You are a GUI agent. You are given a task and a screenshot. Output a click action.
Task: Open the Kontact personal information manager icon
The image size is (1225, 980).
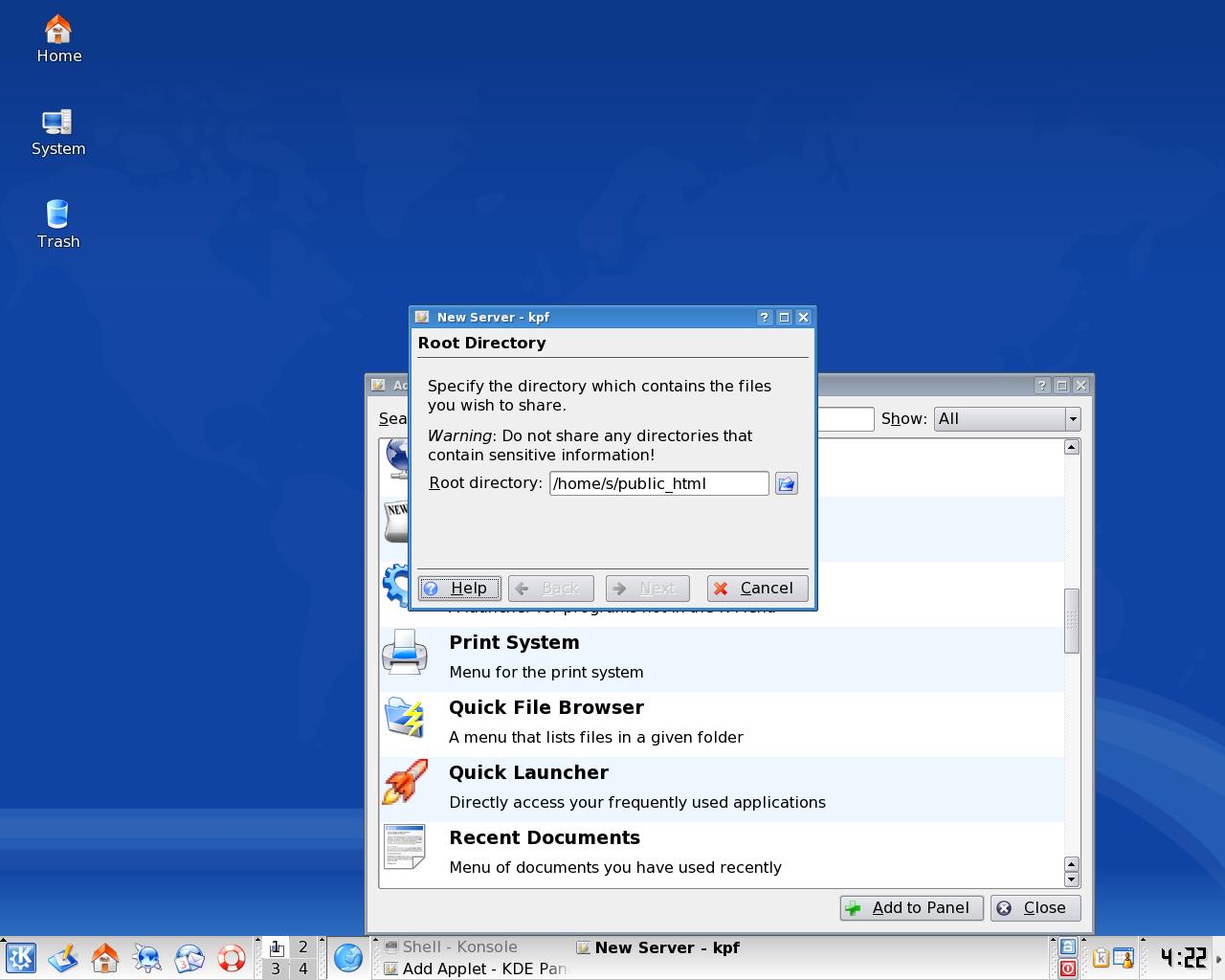click(189, 957)
